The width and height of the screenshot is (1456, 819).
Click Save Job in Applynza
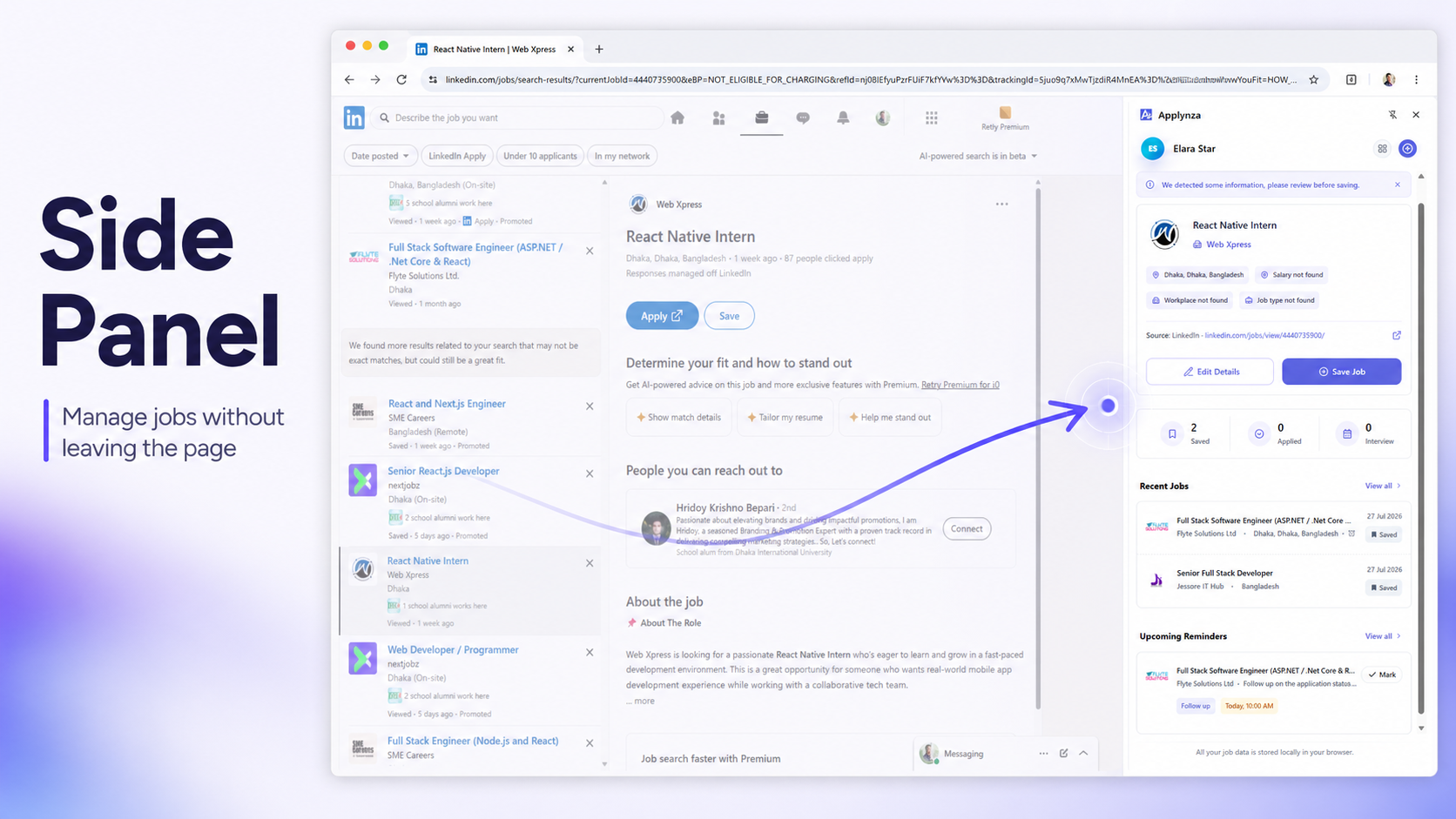[x=1341, y=372]
